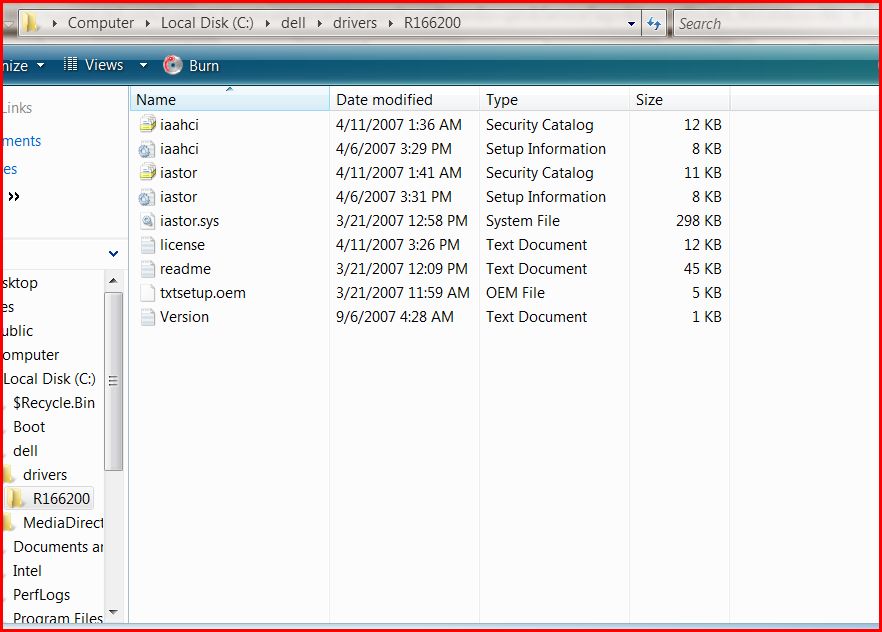This screenshot has width=882, height=632.
Task: Select the license file name
Action: [182, 245]
